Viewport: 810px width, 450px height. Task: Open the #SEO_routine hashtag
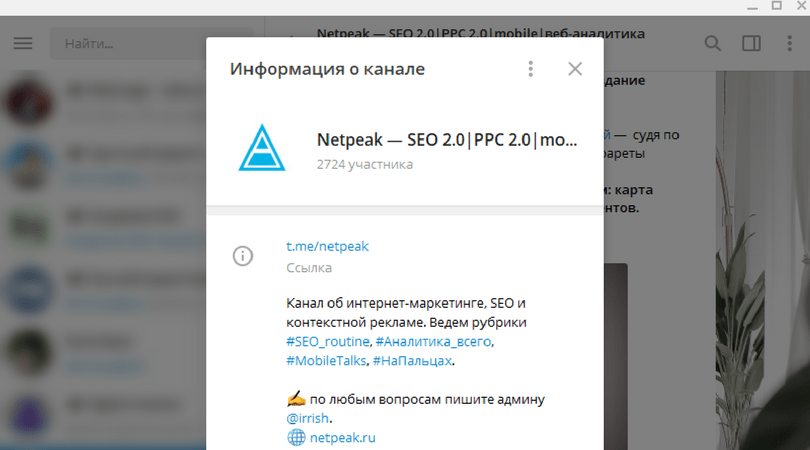click(x=328, y=342)
